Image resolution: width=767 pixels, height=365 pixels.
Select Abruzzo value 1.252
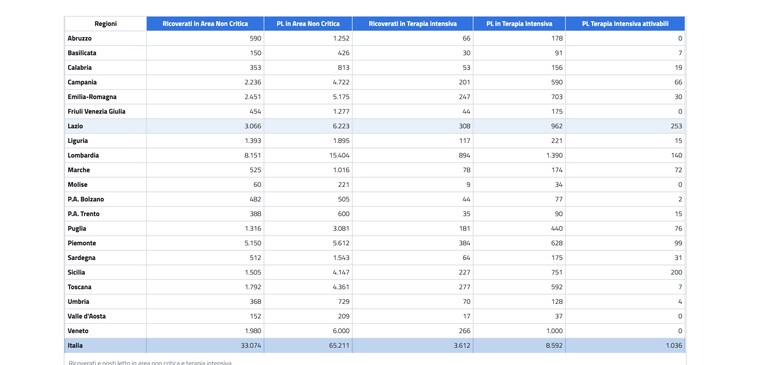[x=342, y=38]
